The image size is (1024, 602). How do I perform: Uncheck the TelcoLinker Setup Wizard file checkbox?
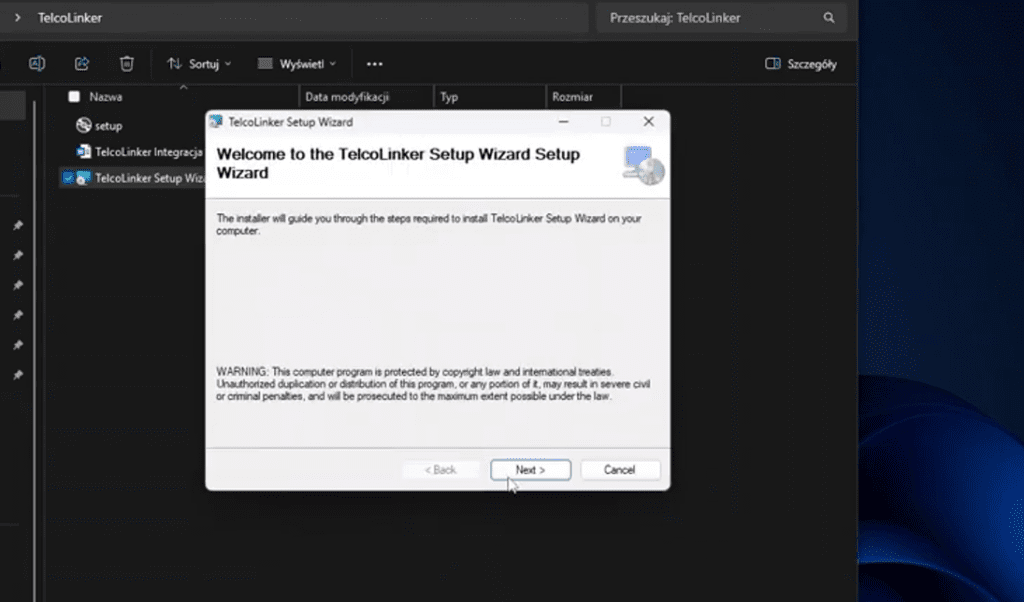pos(68,178)
